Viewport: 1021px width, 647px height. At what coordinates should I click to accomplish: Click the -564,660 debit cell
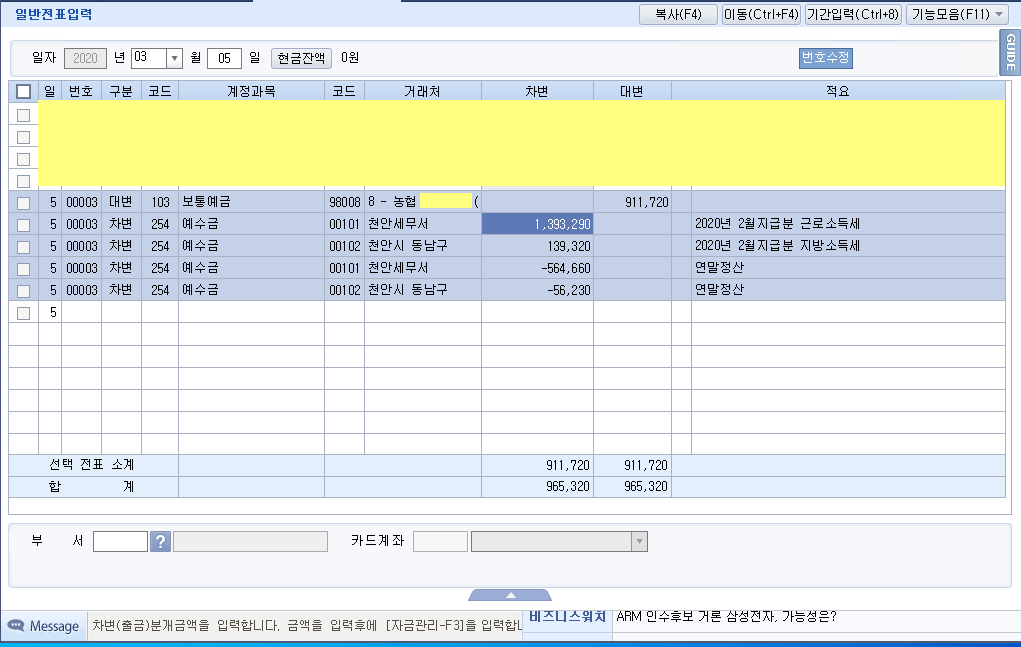537,268
